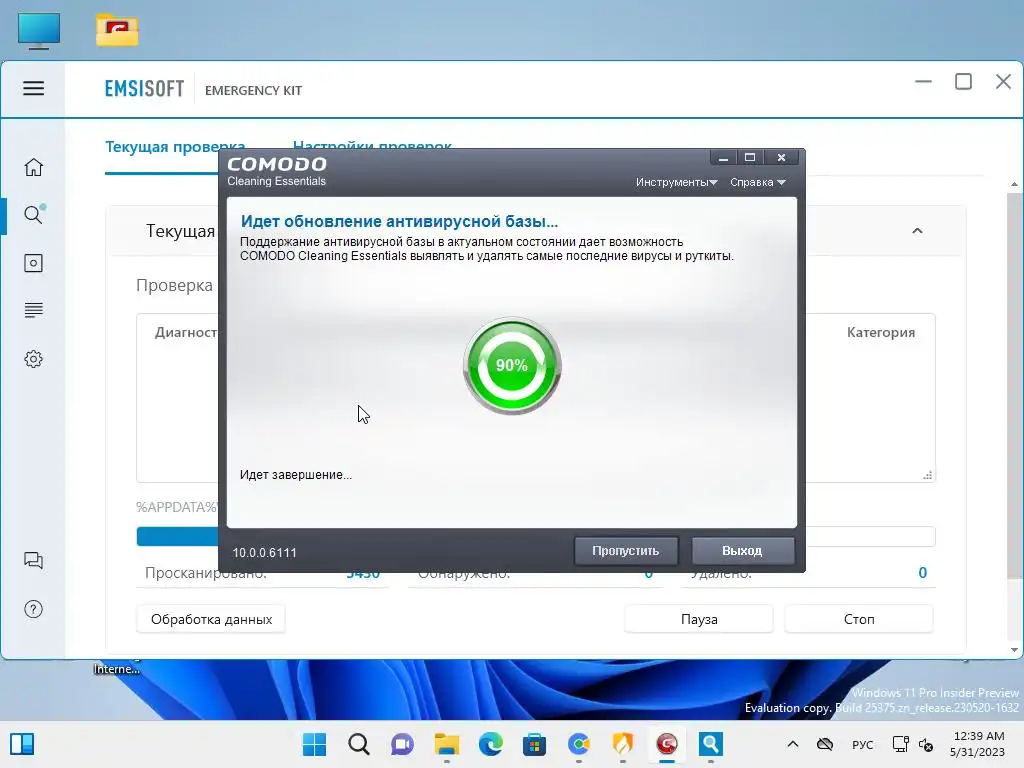Switch to the Текущая проверка tab
The width and height of the screenshot is (1024, 768).
[x=175, y=146]
